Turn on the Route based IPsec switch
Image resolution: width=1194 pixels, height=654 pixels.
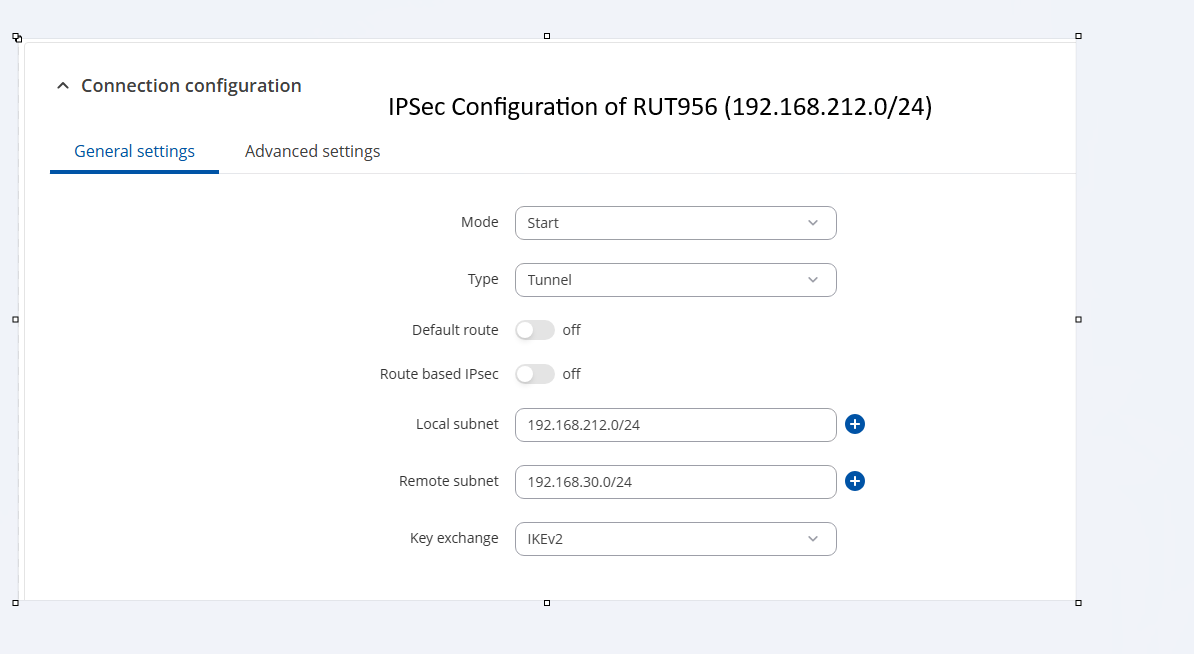coord(535,374)
